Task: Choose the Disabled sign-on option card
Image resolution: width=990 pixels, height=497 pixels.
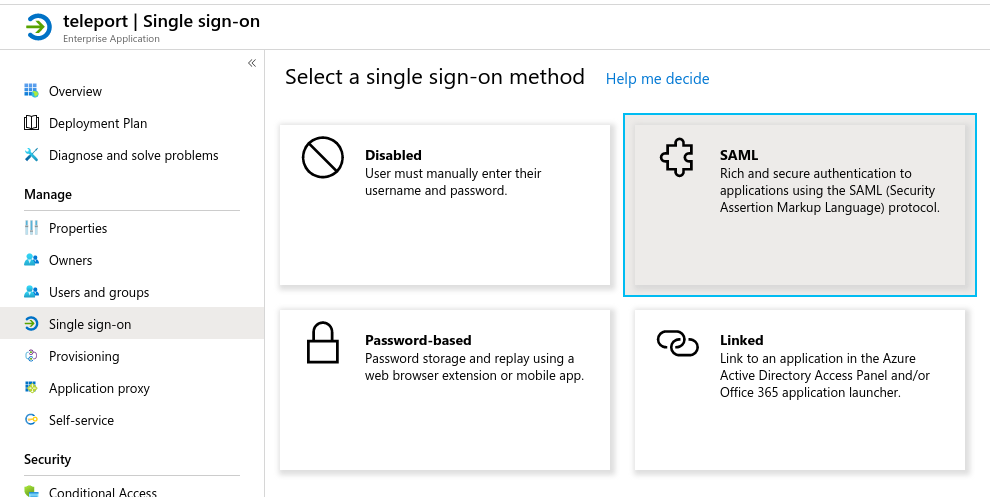Action: [445, 205]
